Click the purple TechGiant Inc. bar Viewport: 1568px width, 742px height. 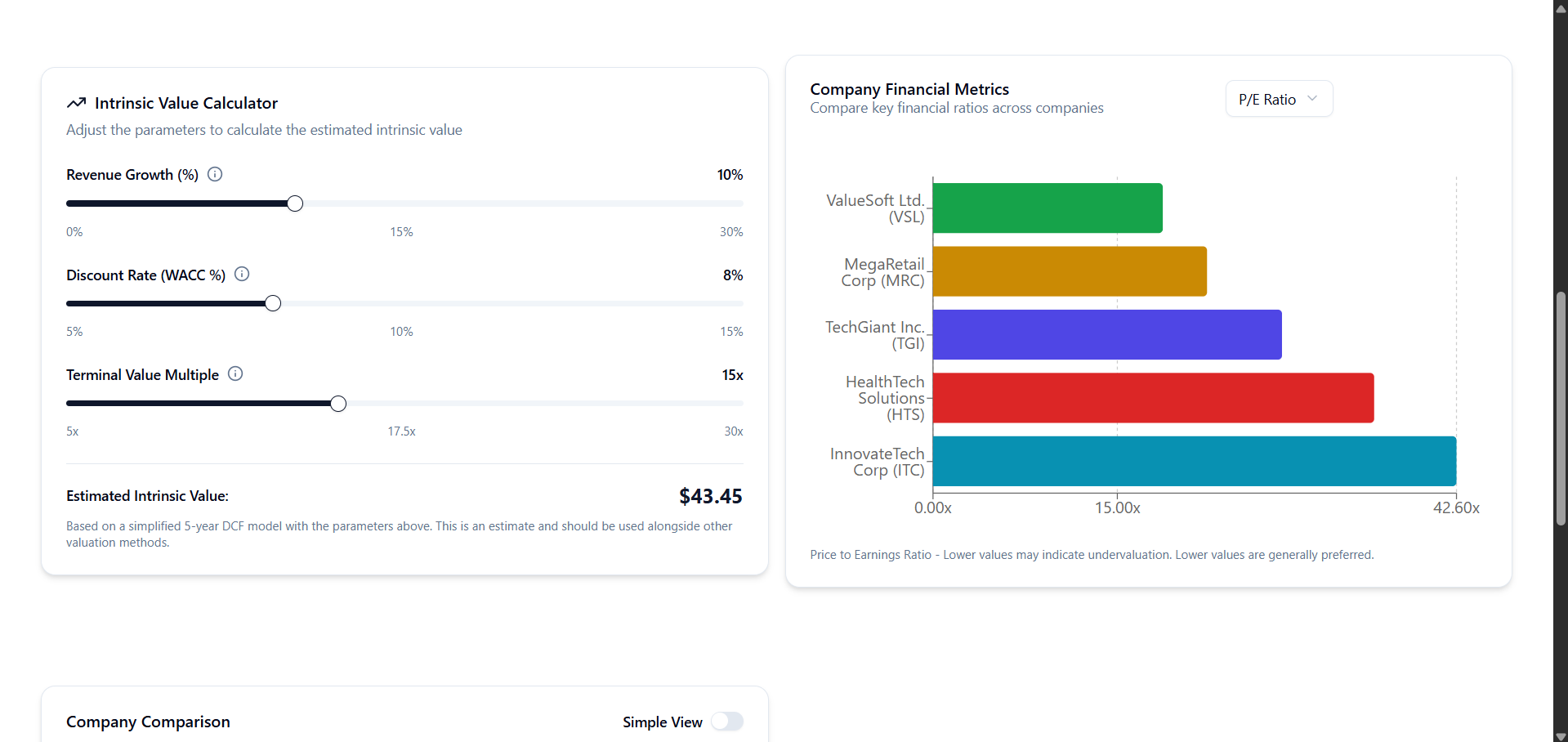pos(1106,334)
